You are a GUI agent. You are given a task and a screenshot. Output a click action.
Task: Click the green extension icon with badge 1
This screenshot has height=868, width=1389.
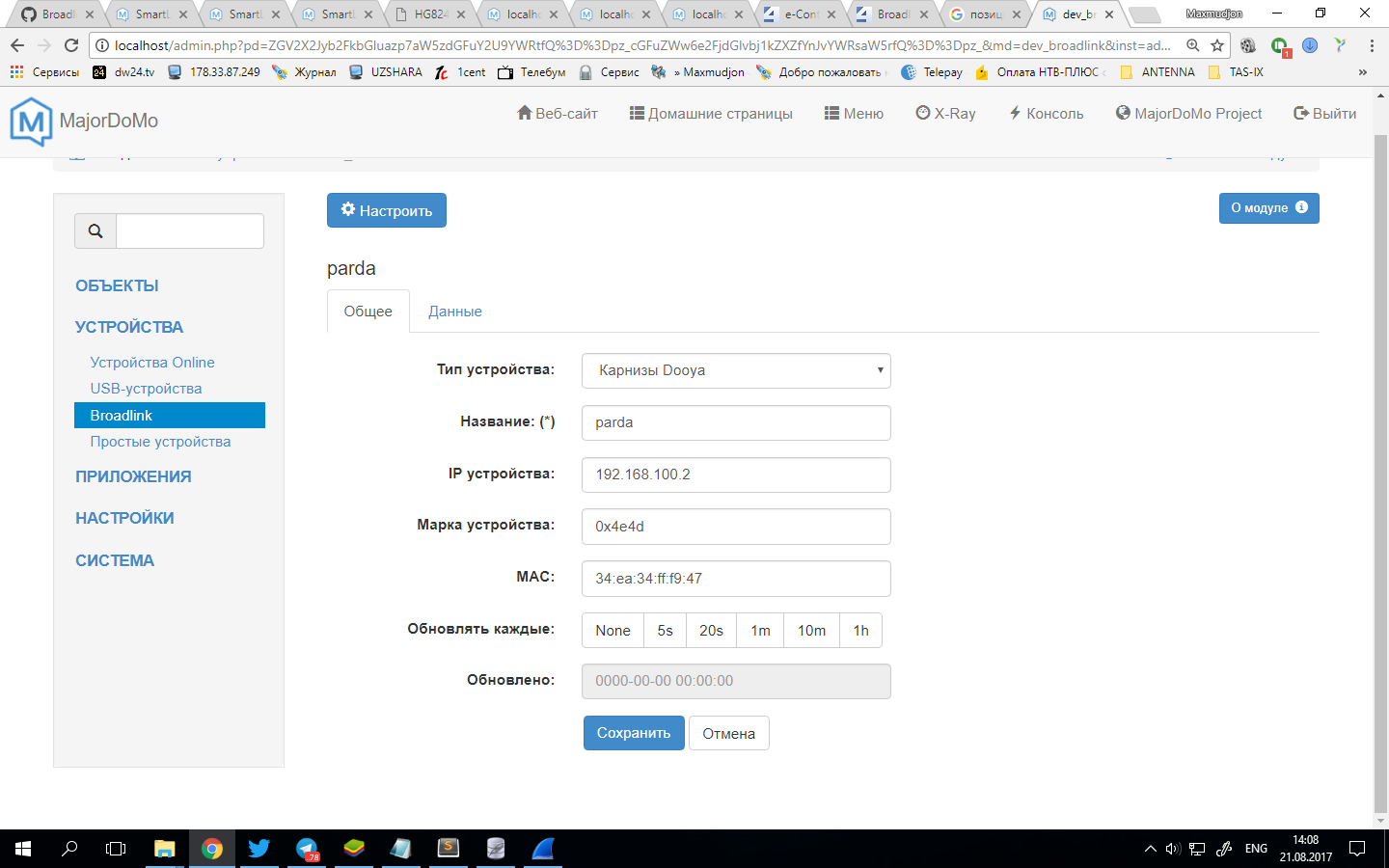1280,46
